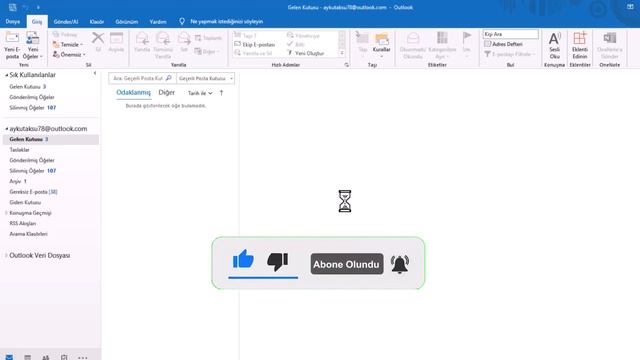The width and height of the screenshot is (640, 360).
Task: Toggle sort order with the up arrow
Action: (x=222, y=93)
